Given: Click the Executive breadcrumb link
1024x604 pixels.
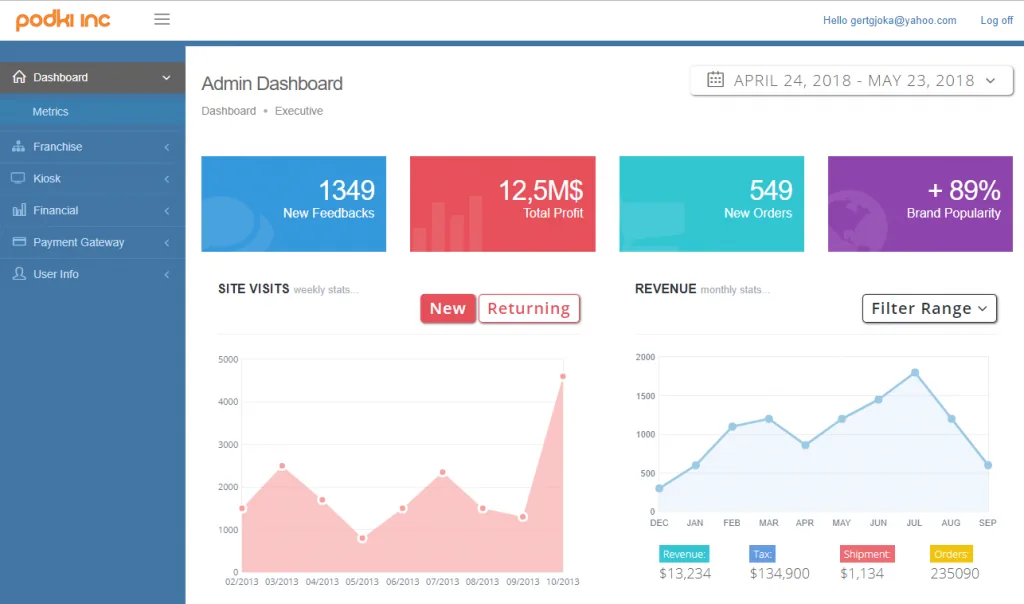Looking at the screenshot, I should [298, 111].
